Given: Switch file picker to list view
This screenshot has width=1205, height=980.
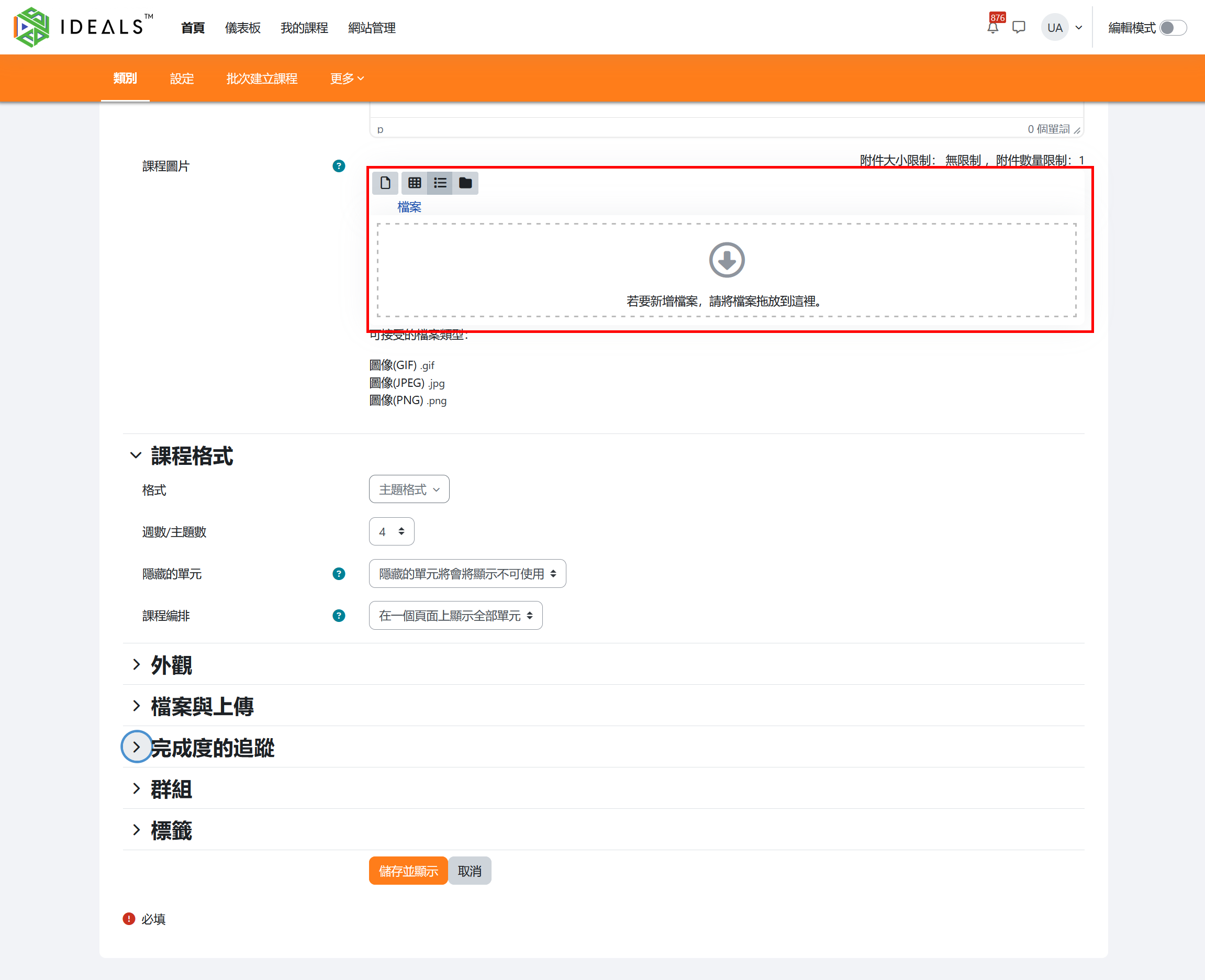Looking at the screenshot, I should pyautogui.click(x=440, y=183).
